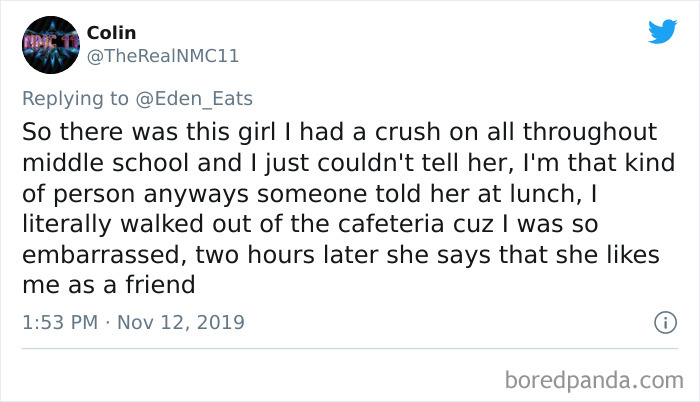
Task: Open the boredpanda.com watermark
Action: (580, 380)
